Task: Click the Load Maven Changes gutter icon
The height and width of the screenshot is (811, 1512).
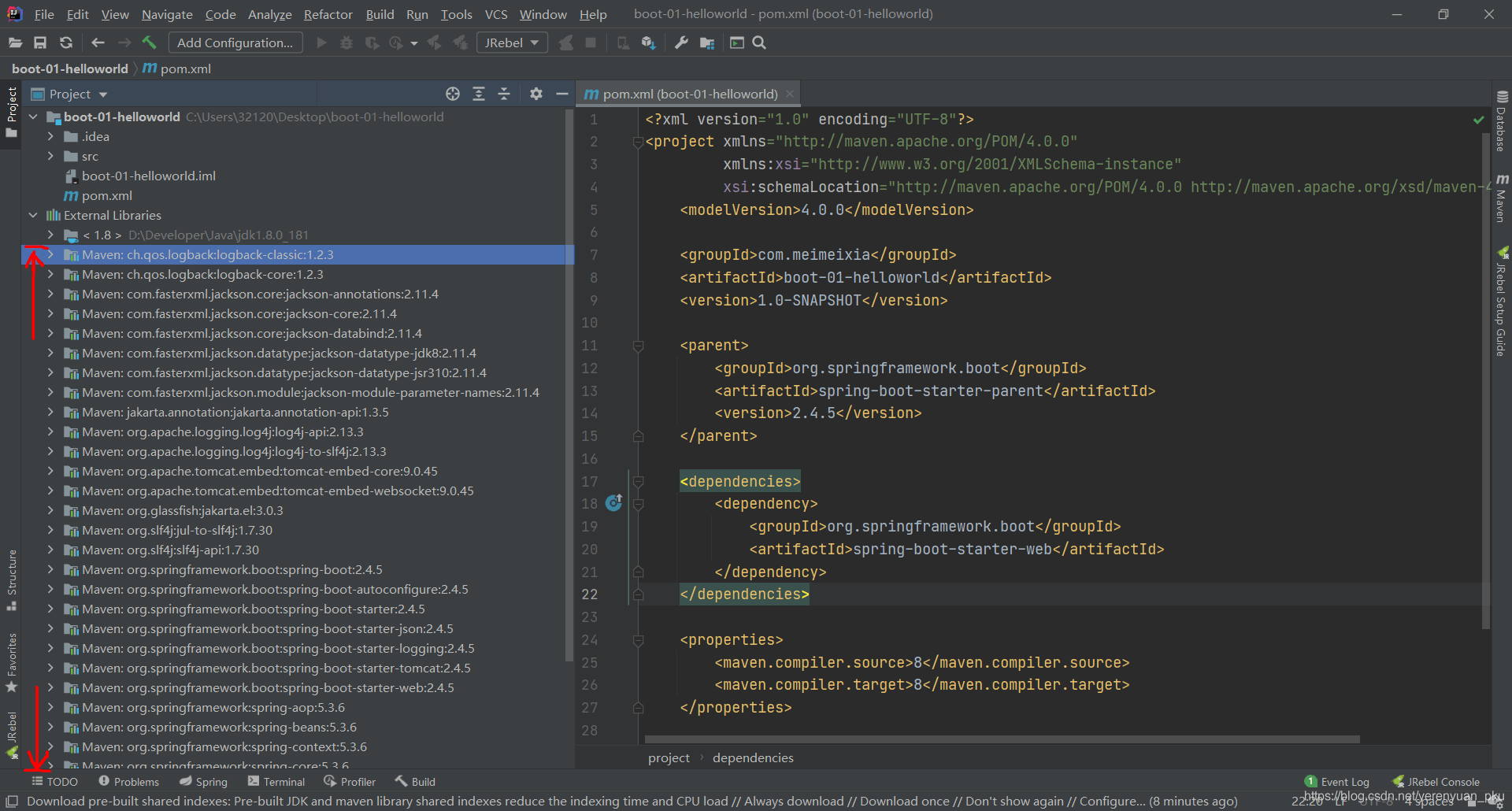Action: [614, 502]
